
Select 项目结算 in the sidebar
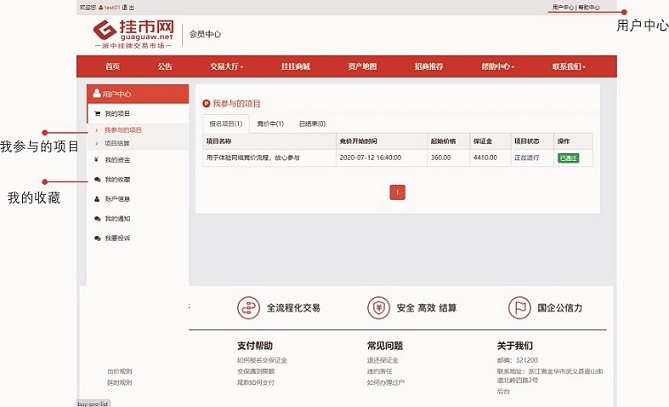[x=117, y=143]
